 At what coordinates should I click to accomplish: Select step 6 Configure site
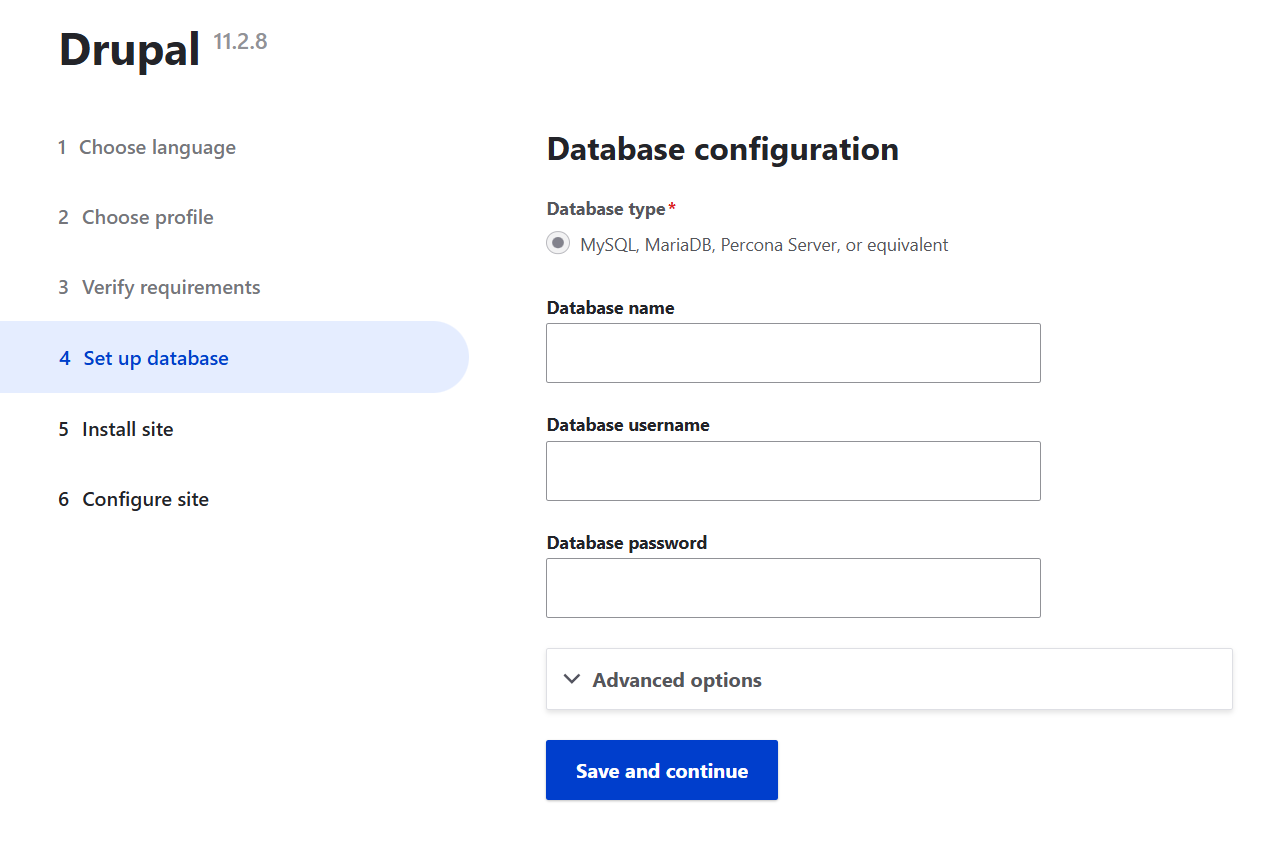pos(145,500)
